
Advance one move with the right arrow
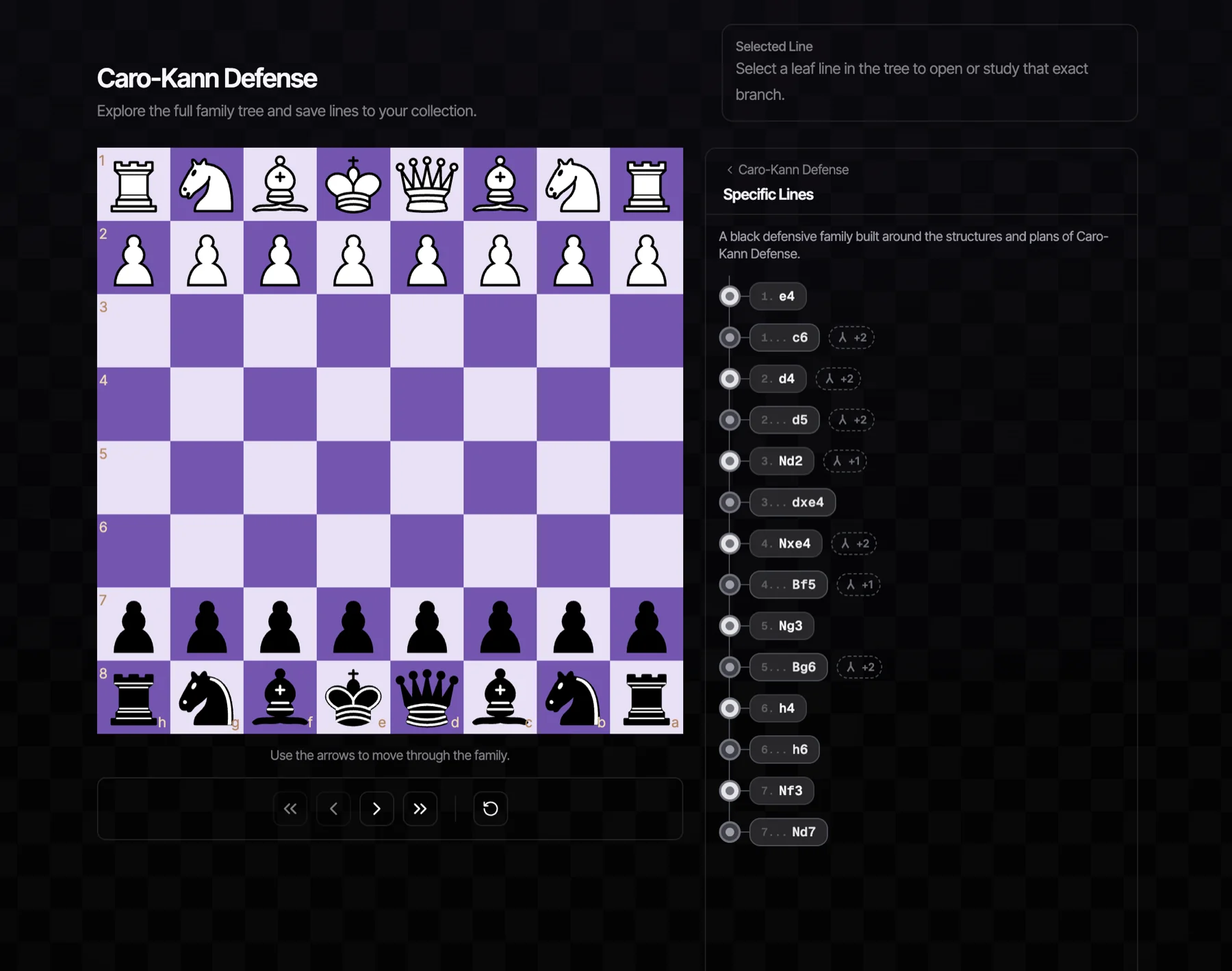376,809
